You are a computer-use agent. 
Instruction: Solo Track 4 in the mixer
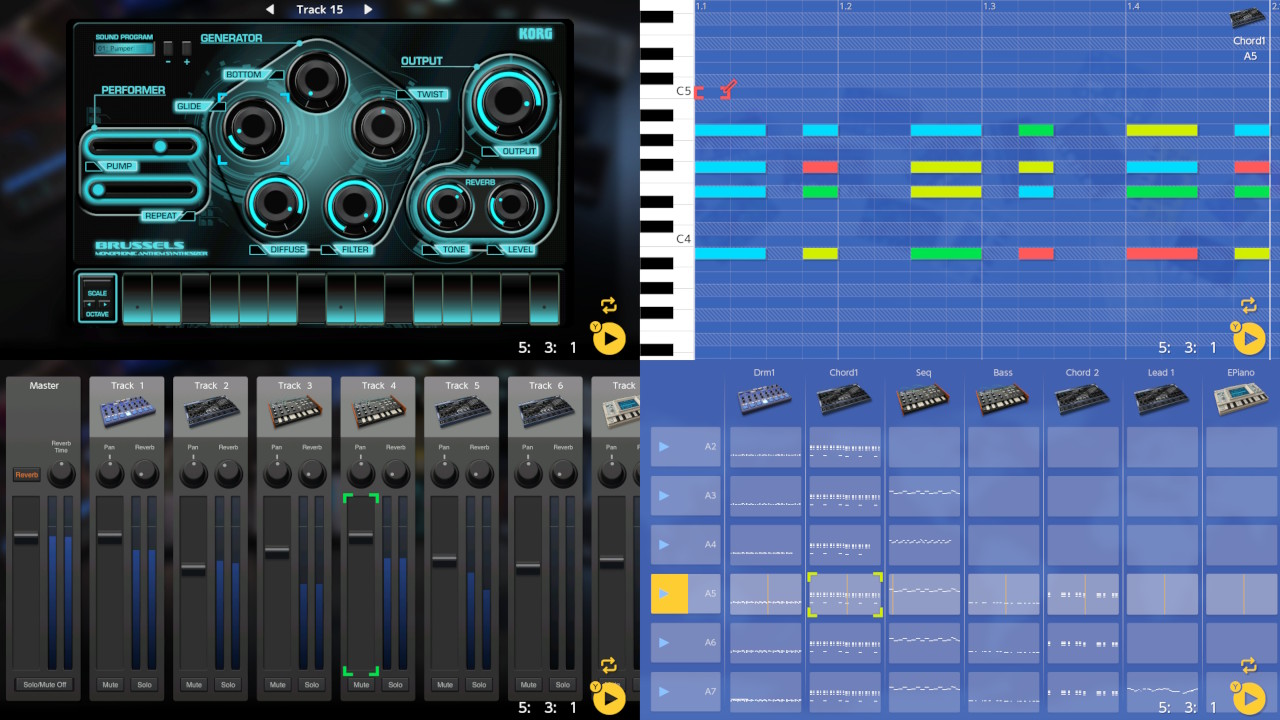(x=395, y=685)
